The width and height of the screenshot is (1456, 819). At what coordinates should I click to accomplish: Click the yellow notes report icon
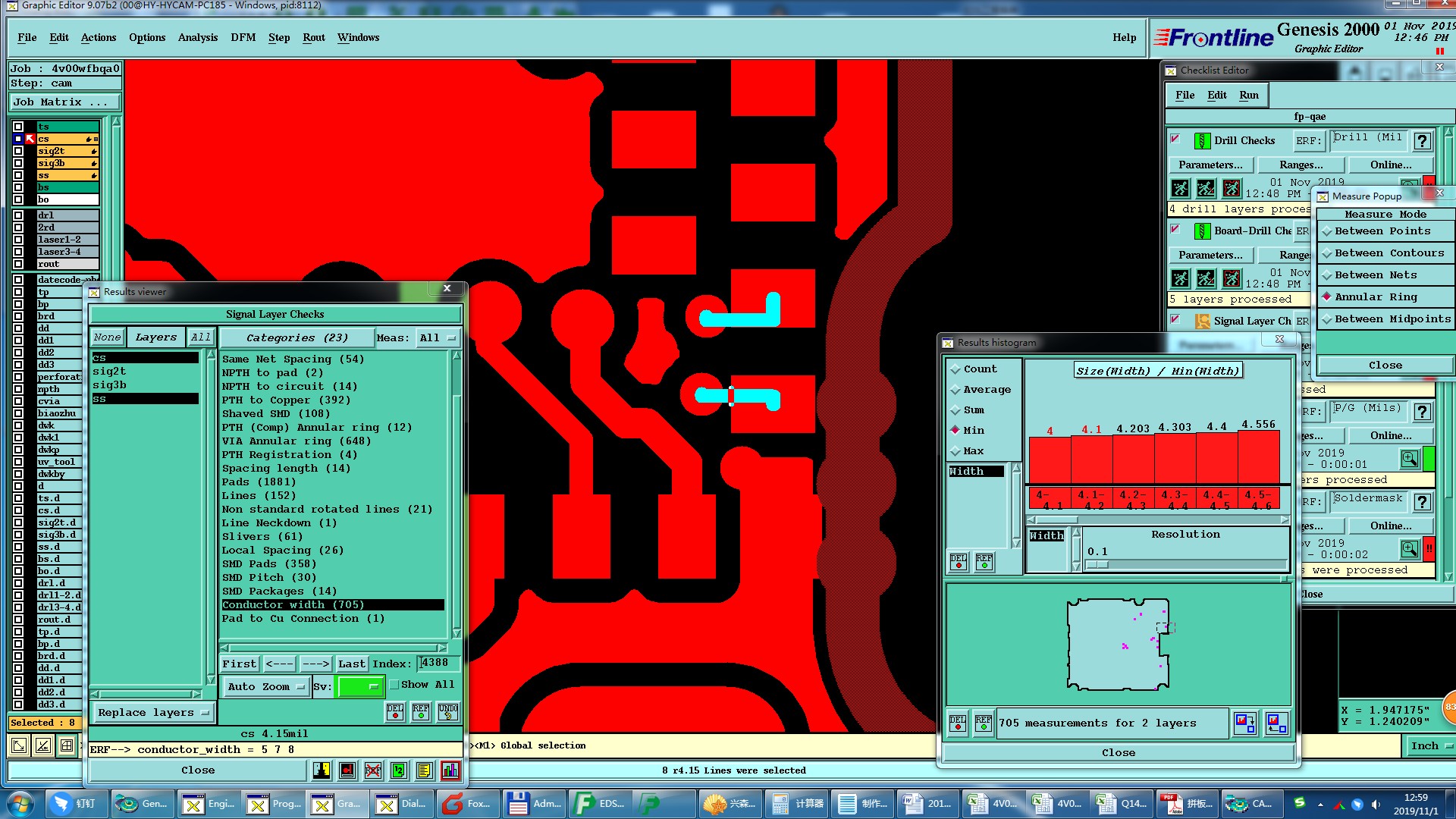[x=424, y=770]
